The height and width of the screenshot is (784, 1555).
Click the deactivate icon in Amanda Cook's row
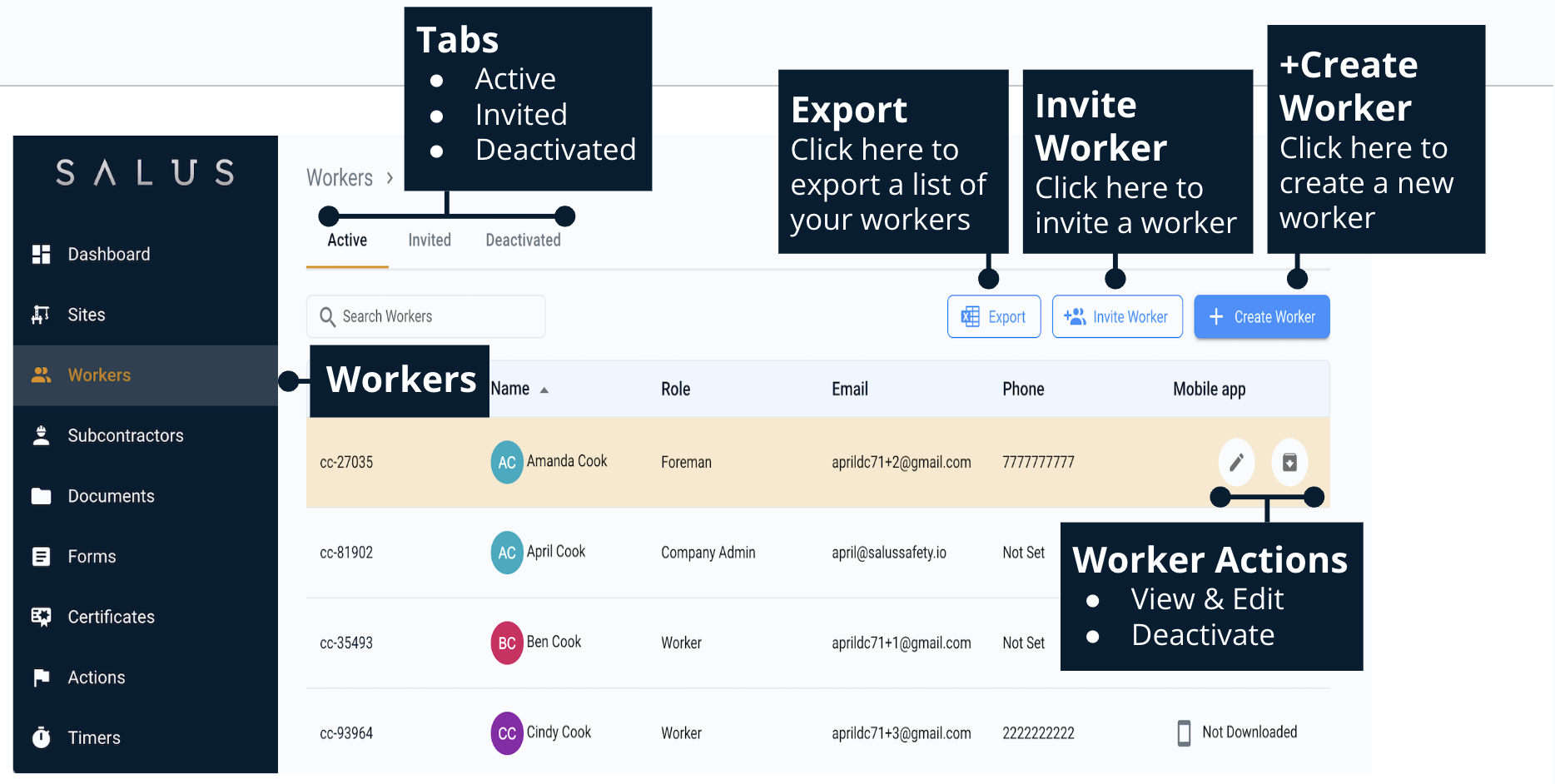pyautogui.click(x=1289, y=462)
